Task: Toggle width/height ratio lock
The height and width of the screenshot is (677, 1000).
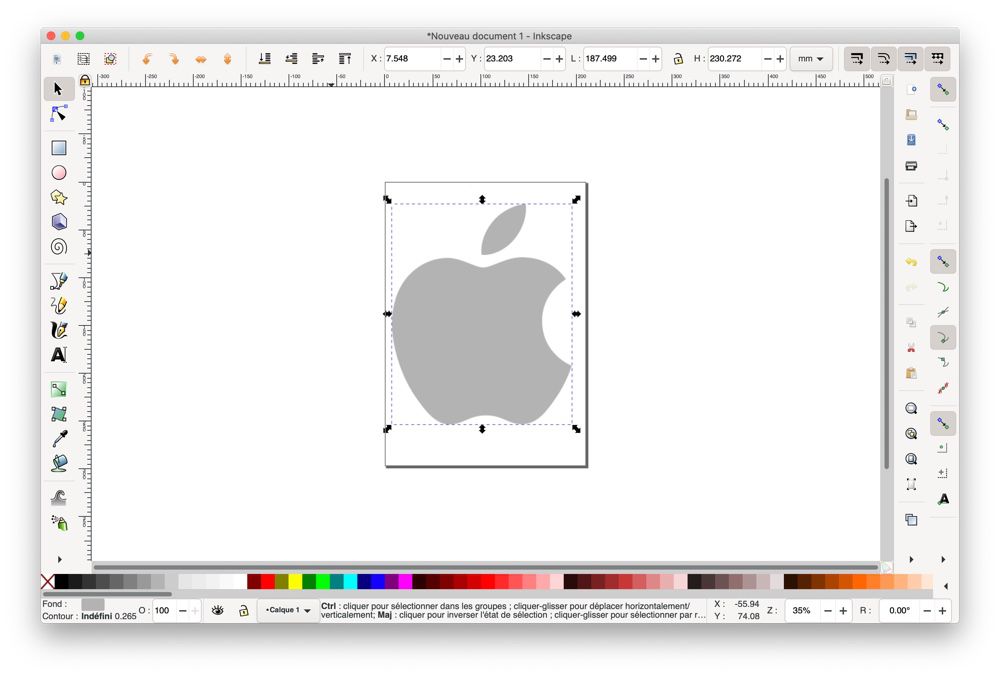Action: 678,59
